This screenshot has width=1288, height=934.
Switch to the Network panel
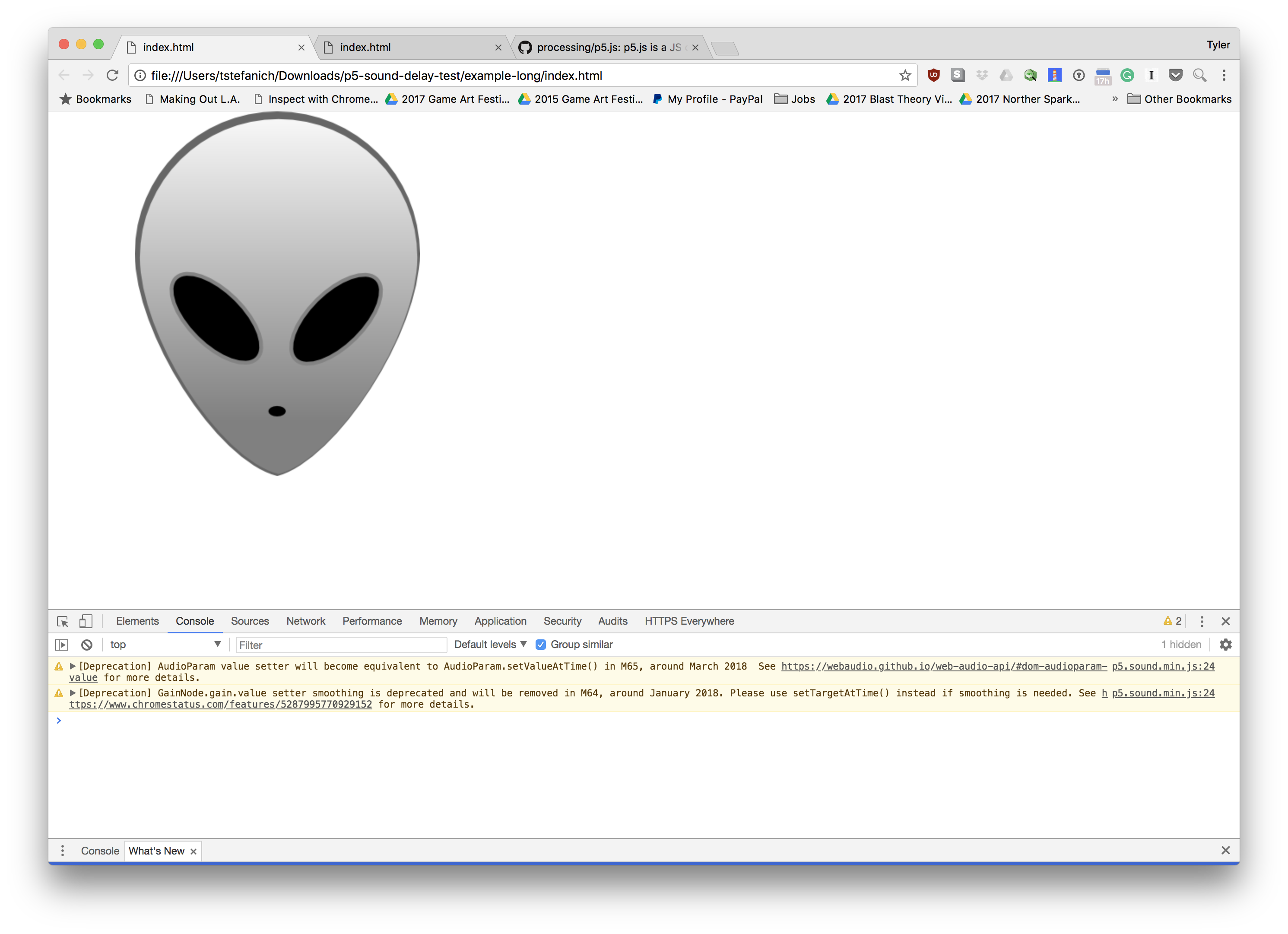point(305,621)
